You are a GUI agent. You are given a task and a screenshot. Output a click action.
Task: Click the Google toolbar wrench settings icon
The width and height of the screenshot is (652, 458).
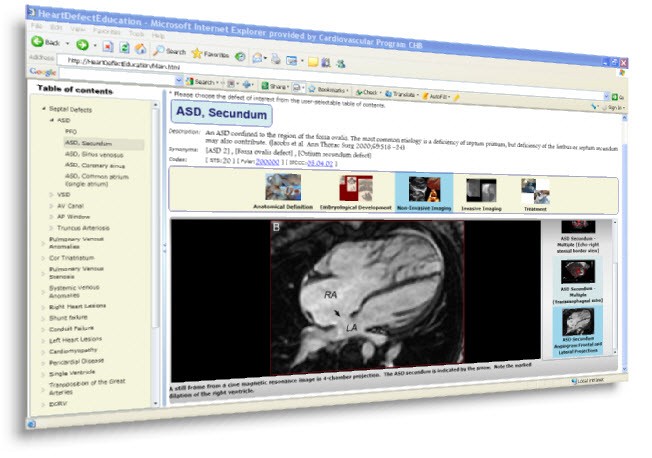(x=594, y=106)
